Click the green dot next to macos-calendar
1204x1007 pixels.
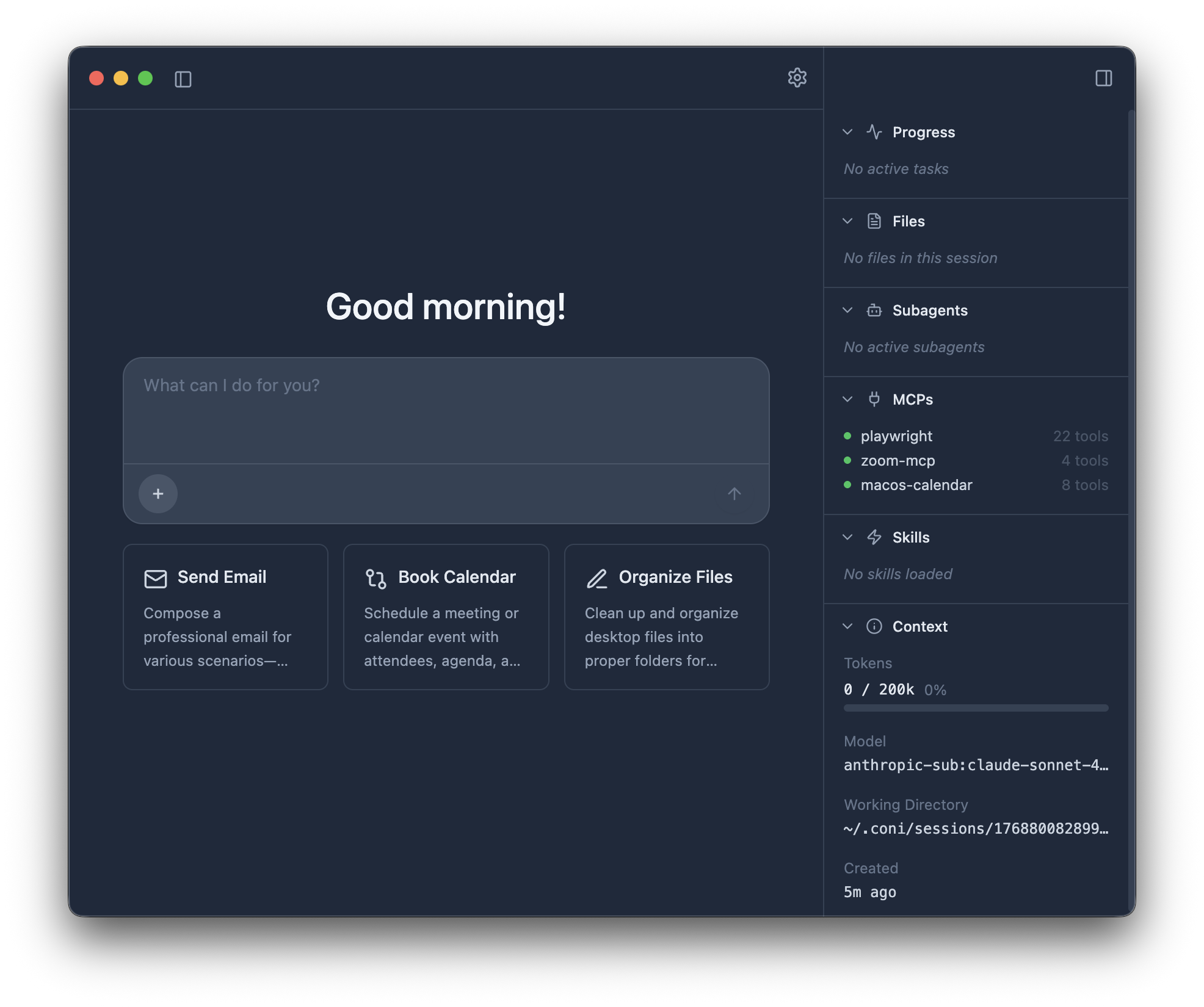847,485
